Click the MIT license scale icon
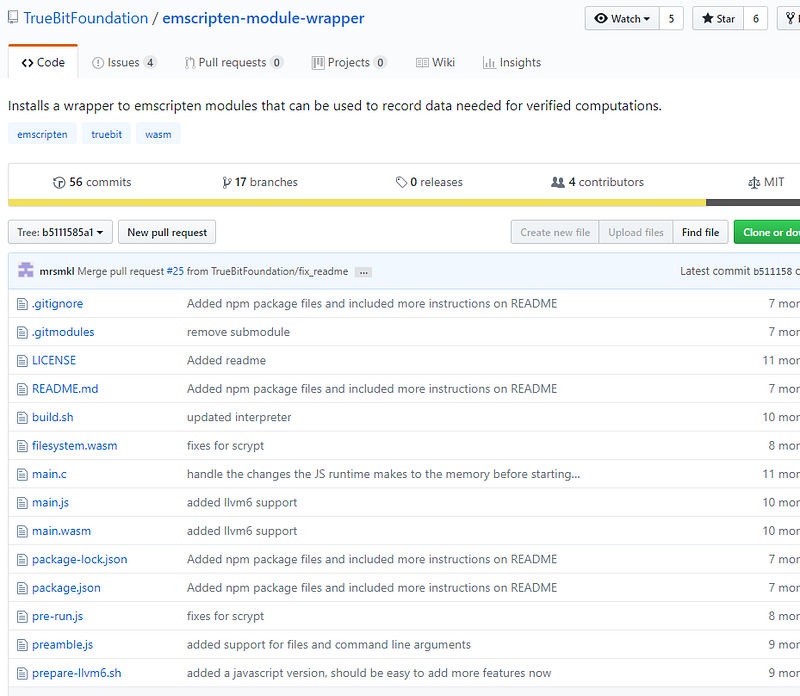 tap(753, 182)
